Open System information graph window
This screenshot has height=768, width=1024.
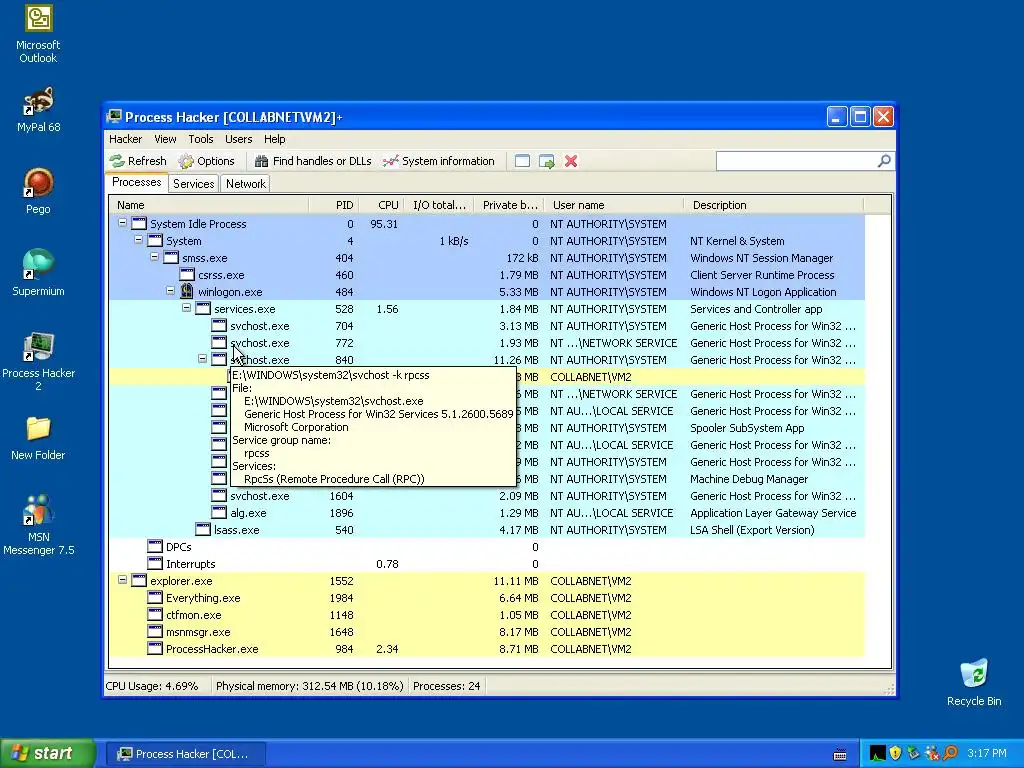[439, 161]
